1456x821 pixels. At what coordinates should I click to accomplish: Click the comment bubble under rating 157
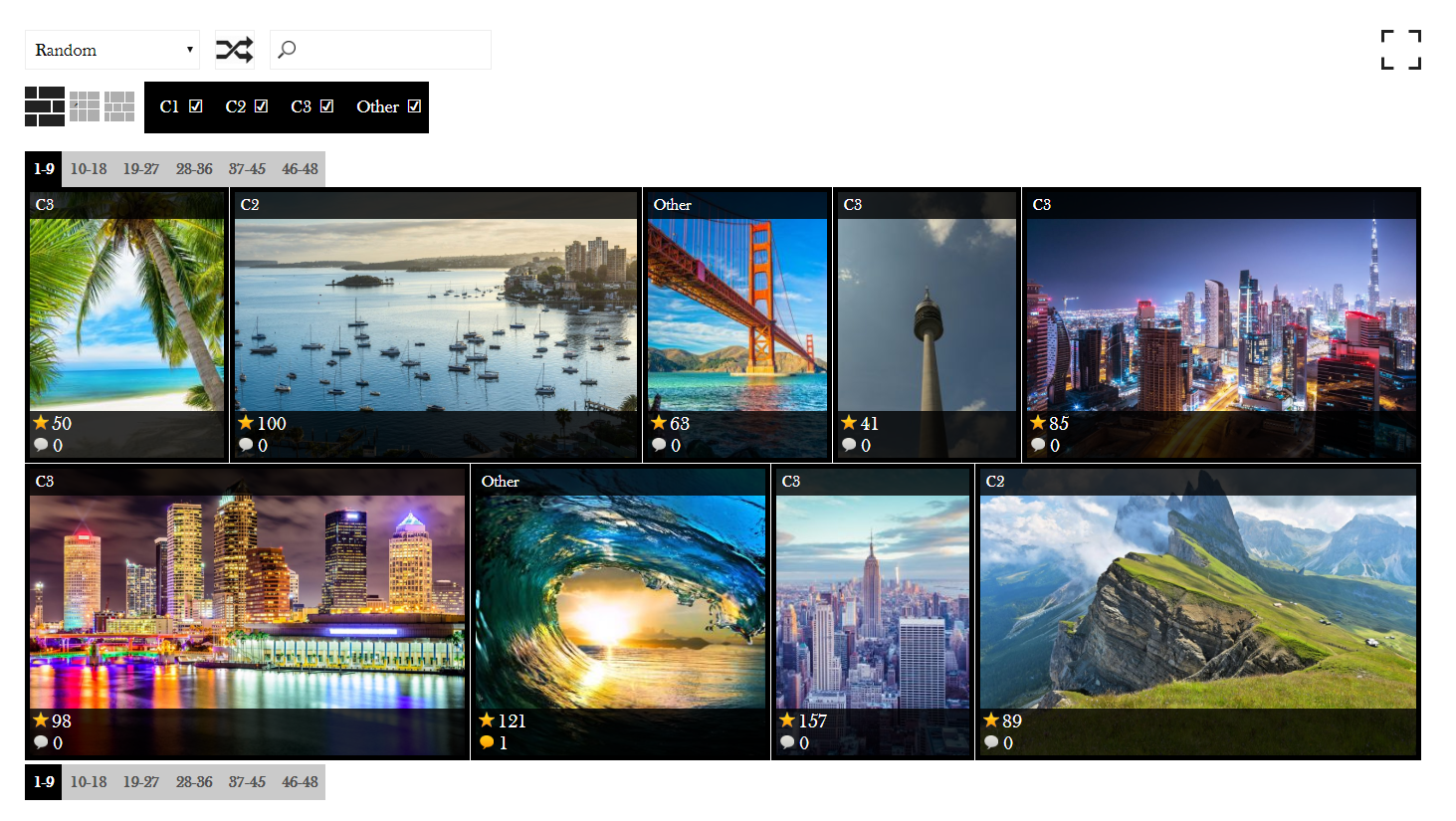tap(787, 742)
